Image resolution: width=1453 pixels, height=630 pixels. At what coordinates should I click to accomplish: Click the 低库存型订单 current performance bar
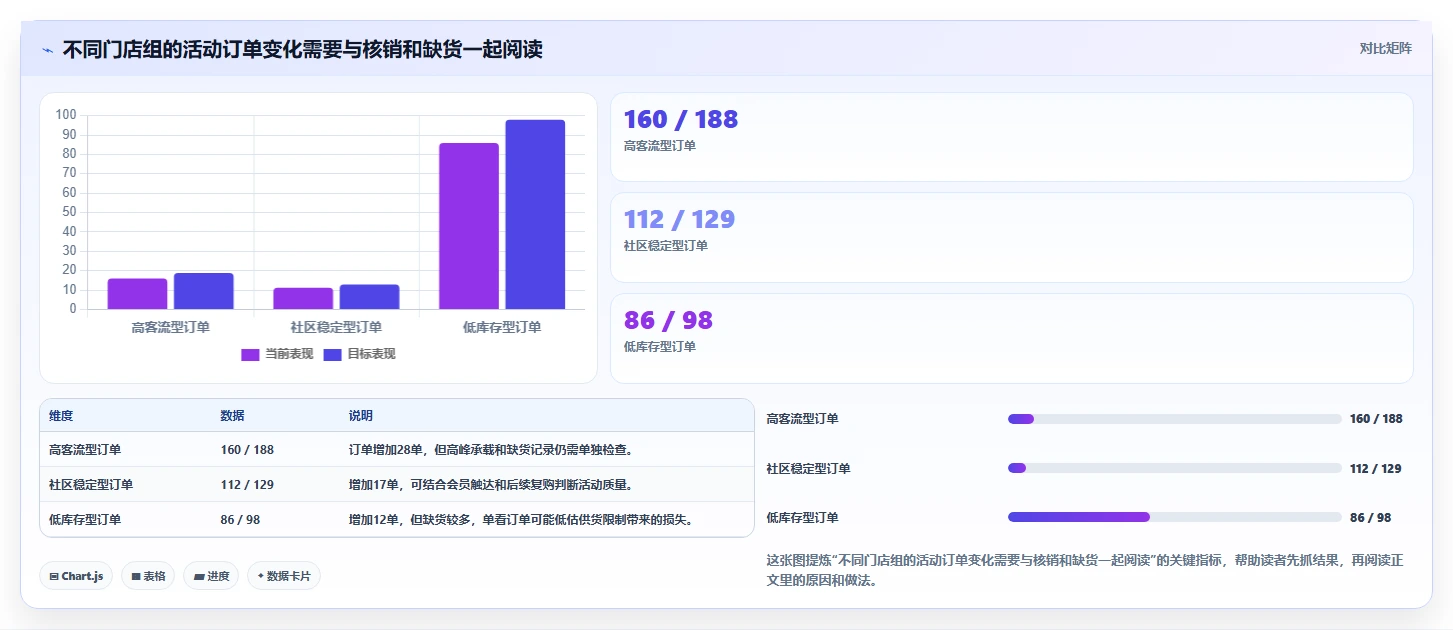click(469, 226)
